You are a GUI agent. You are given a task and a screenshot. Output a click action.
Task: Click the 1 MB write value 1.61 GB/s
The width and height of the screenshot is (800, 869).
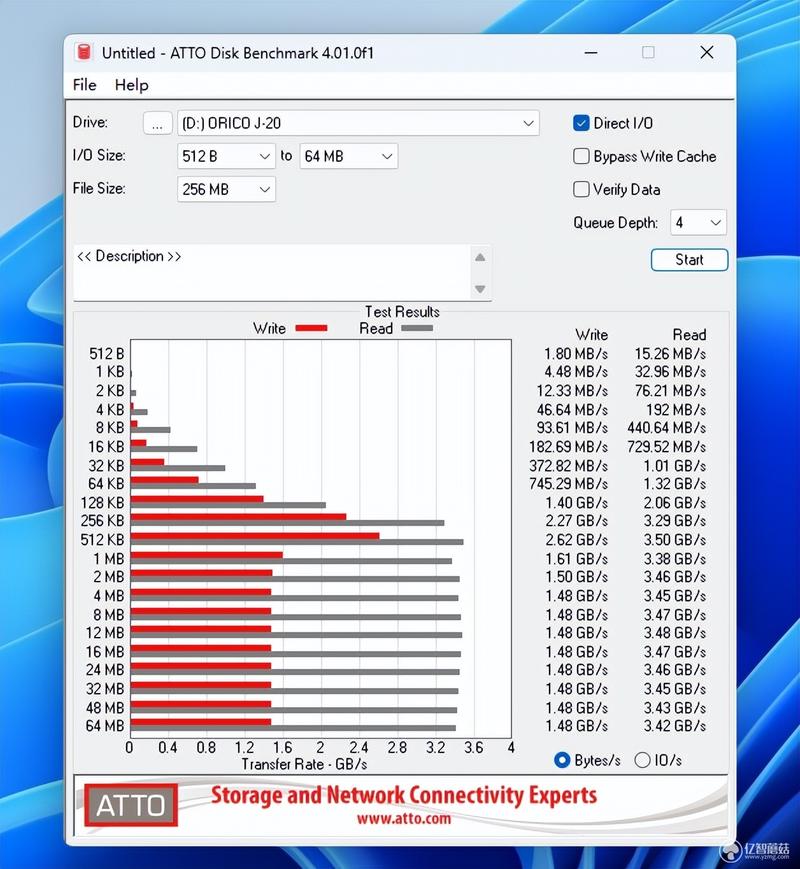[x=577, y=559]
